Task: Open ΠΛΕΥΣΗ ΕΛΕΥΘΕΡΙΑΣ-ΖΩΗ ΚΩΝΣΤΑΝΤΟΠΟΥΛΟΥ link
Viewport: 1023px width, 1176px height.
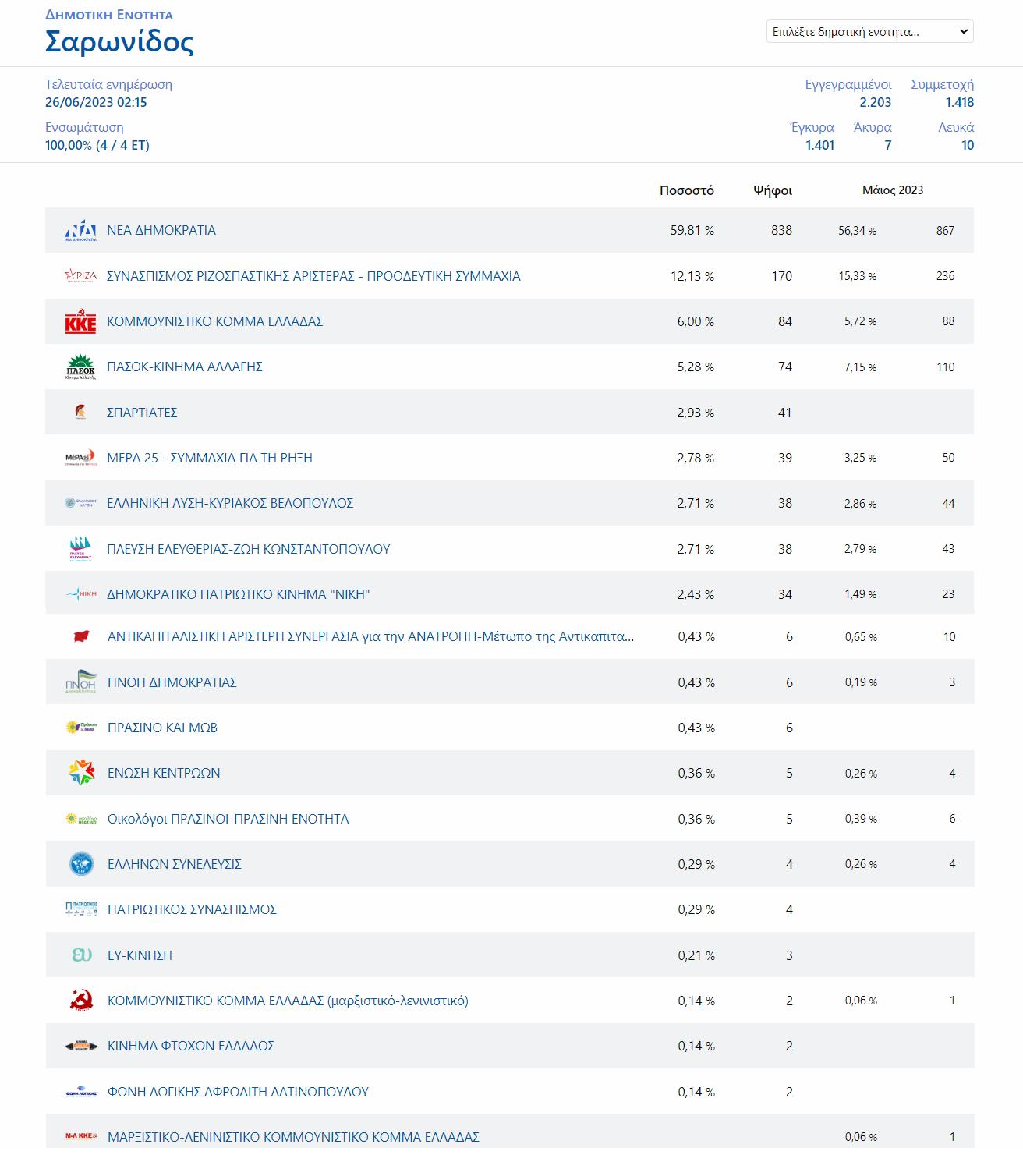Action: (249, 549)
